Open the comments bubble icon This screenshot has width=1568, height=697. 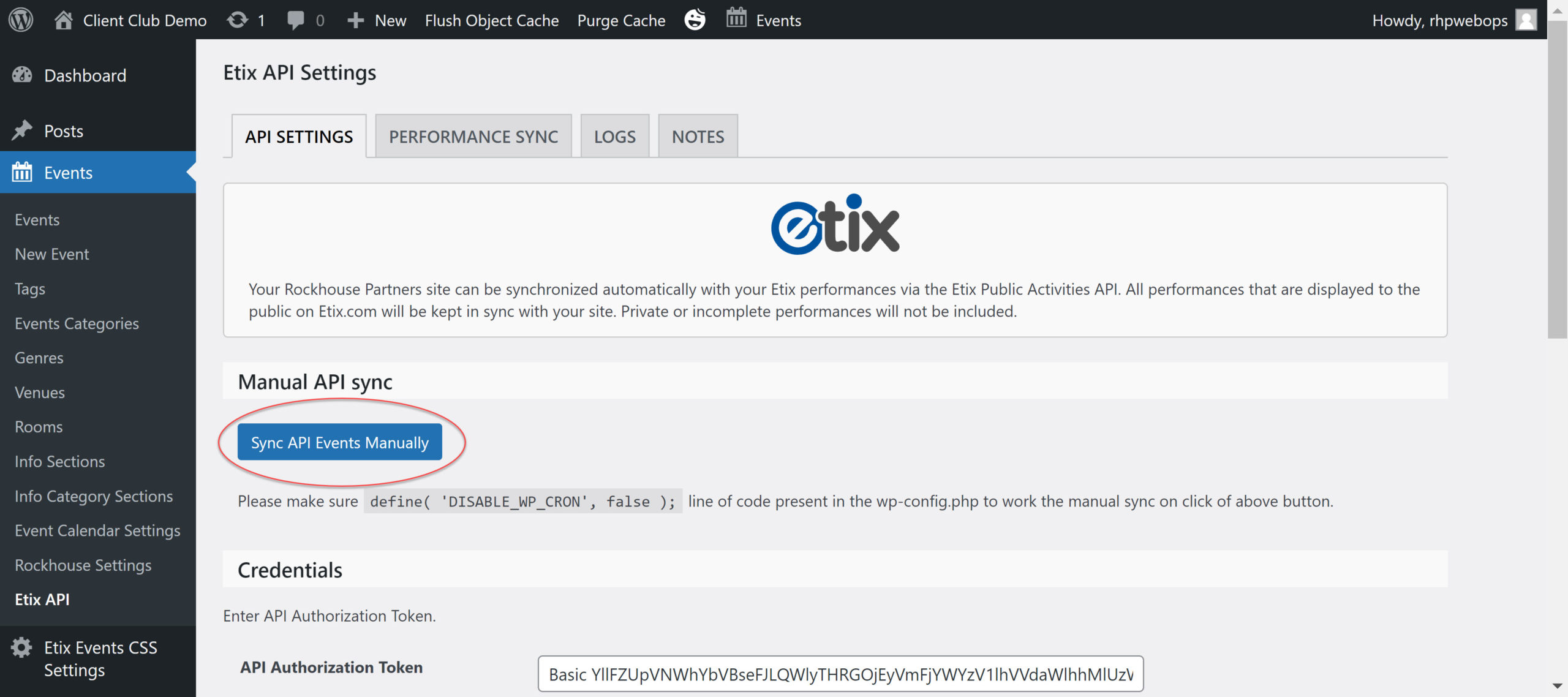point(296,20)
